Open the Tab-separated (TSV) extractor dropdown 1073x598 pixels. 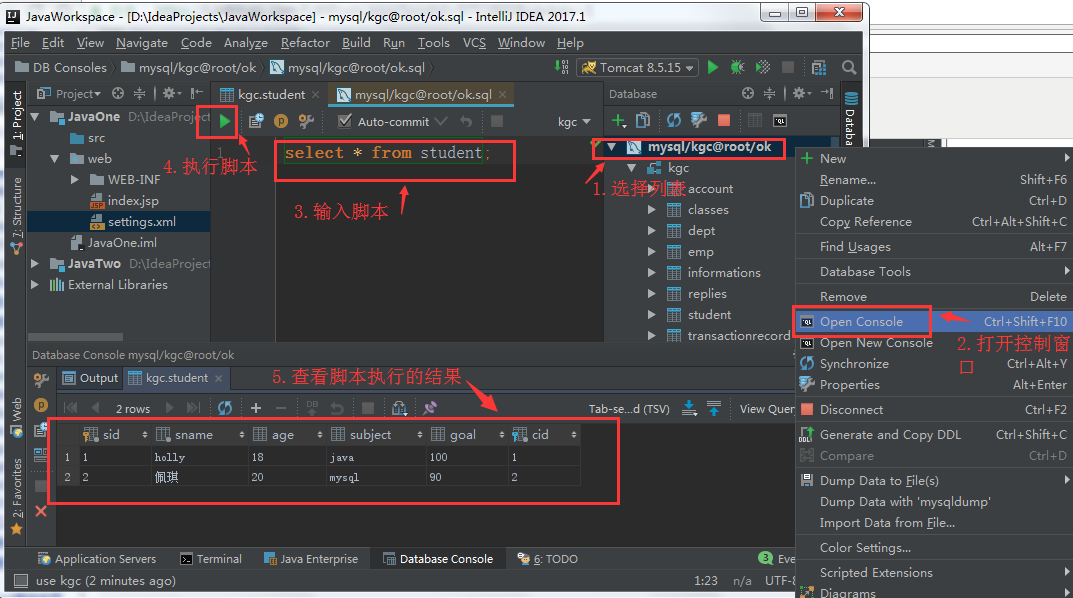point(629,408)
